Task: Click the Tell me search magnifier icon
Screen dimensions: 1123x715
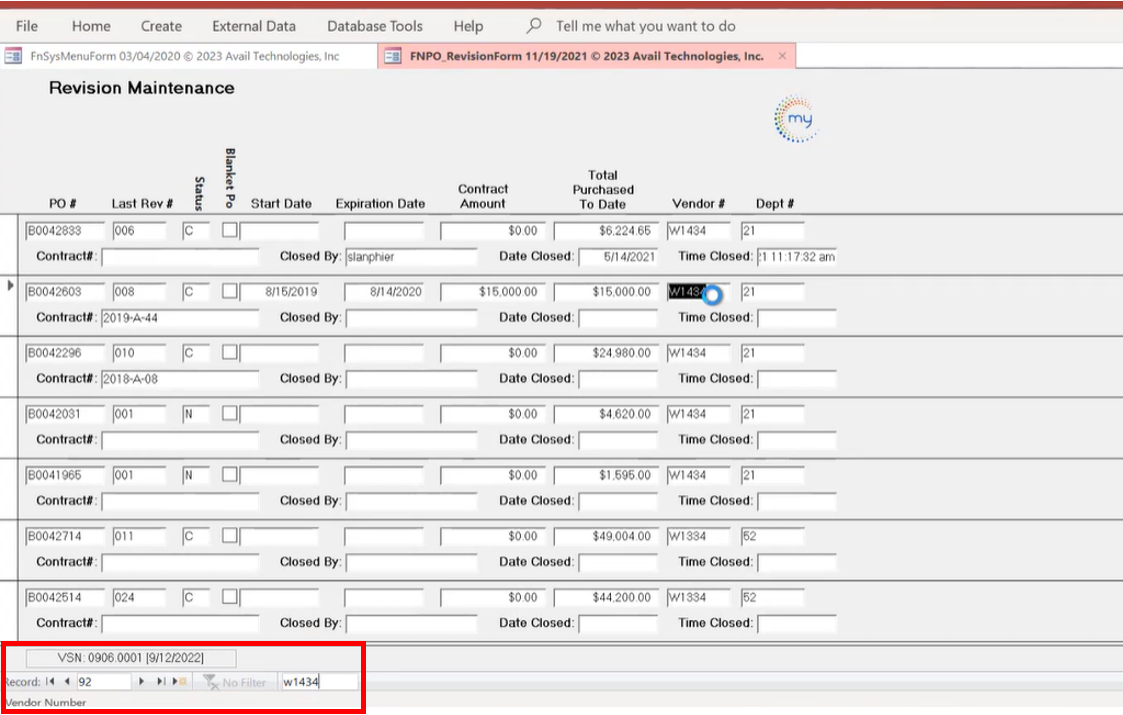Action: (535, 26)
